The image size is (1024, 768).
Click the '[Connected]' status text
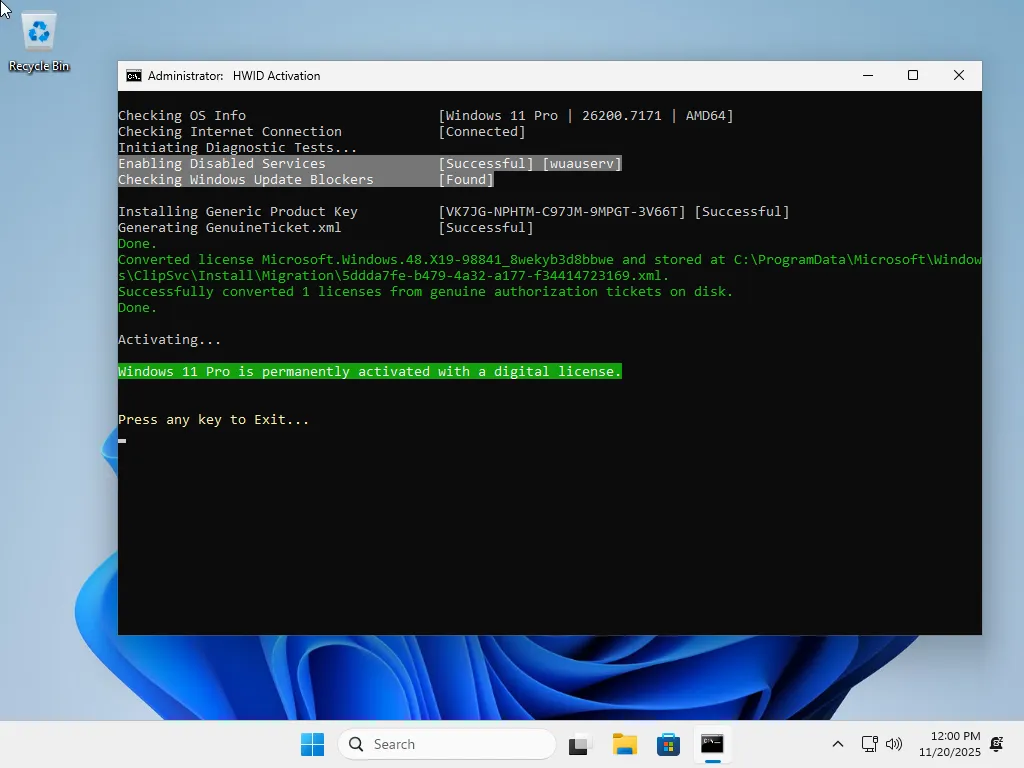pos(482,131)
